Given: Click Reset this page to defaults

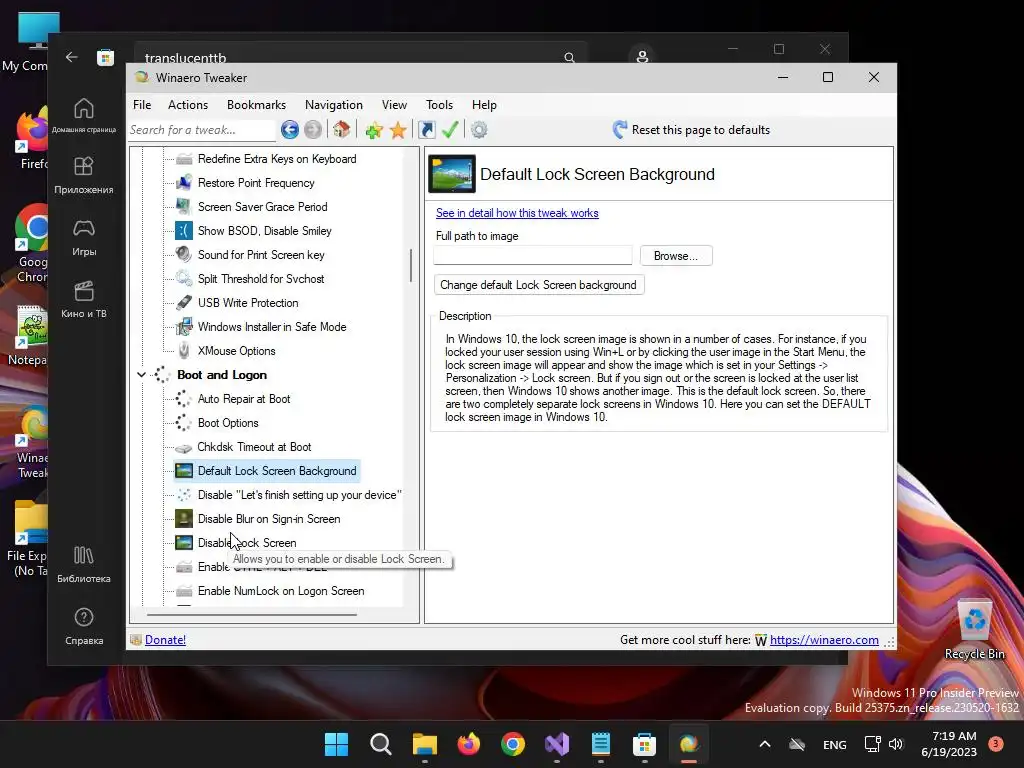Looking at the screenshot, I should pyautogui.click(x=692, y=130).
